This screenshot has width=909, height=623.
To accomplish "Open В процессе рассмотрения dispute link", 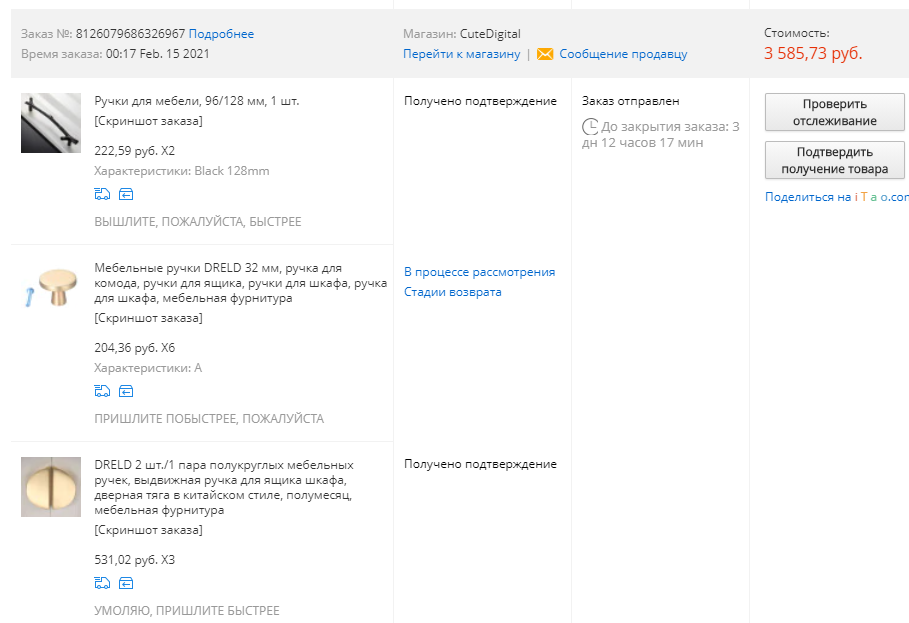I will (x=479, y=272).
